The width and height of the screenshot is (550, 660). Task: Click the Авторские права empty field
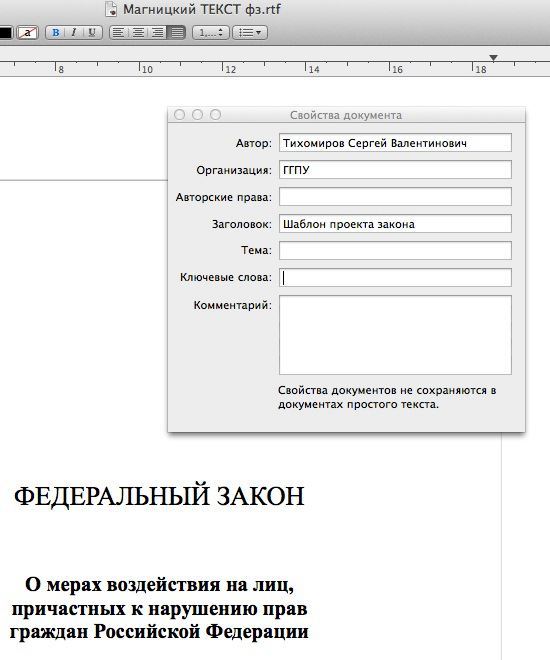pyautogui.click(x=395, y=197)
